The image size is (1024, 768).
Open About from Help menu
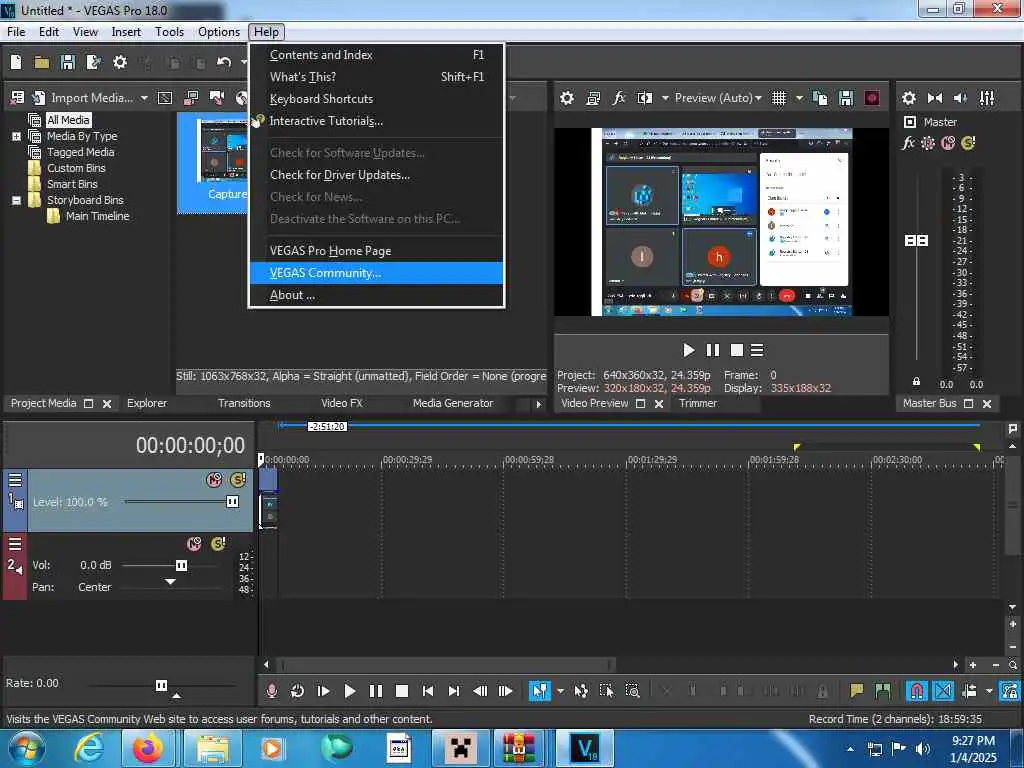[376, 295]
